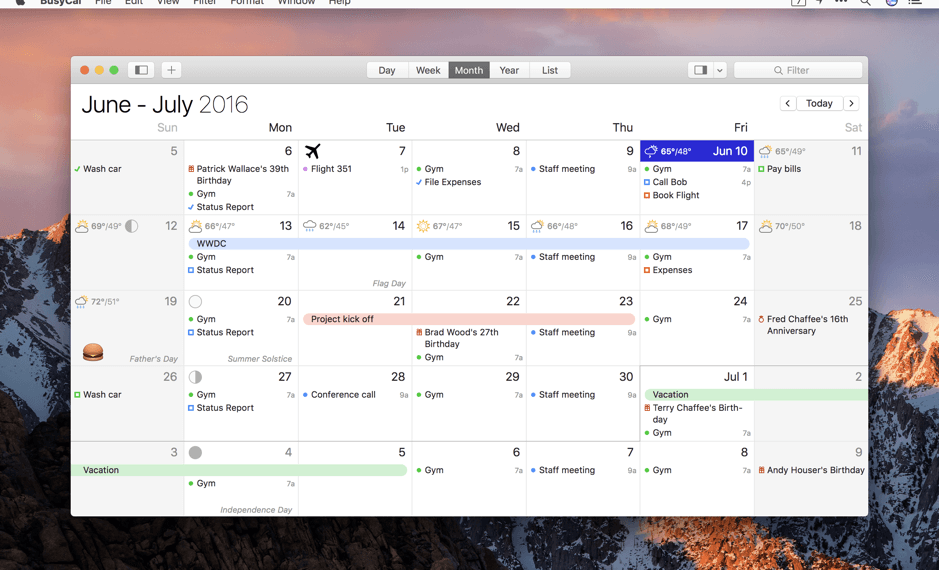The height and width of the screenshot is (570, 939).
Task: Switch to Week view
Action: pos(428,70)
